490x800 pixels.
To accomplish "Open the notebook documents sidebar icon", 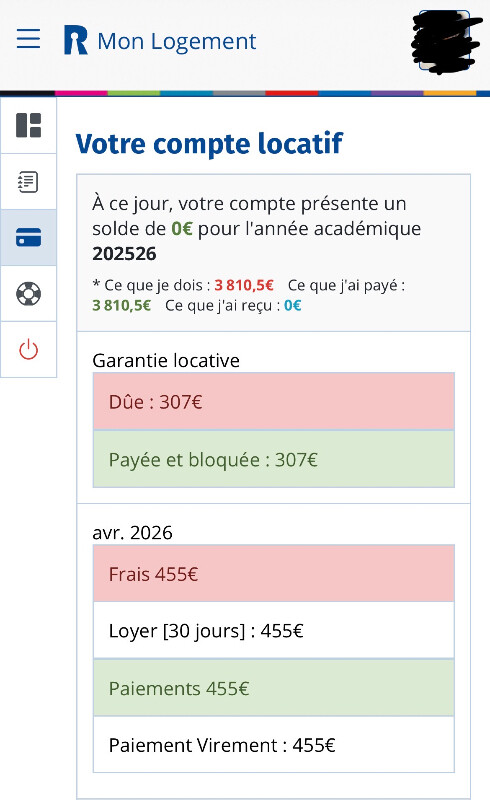I will (x=29, y=182).
